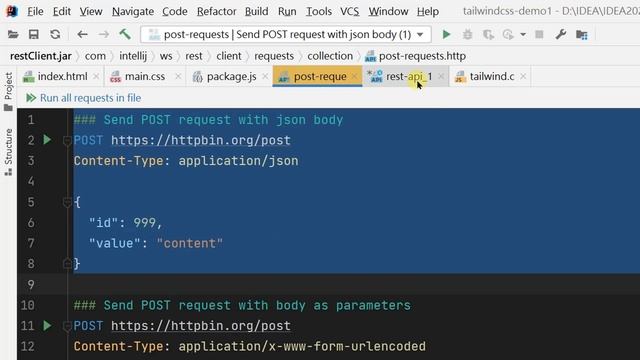
Task: Close the index.html tab
Action: [96, 76]
